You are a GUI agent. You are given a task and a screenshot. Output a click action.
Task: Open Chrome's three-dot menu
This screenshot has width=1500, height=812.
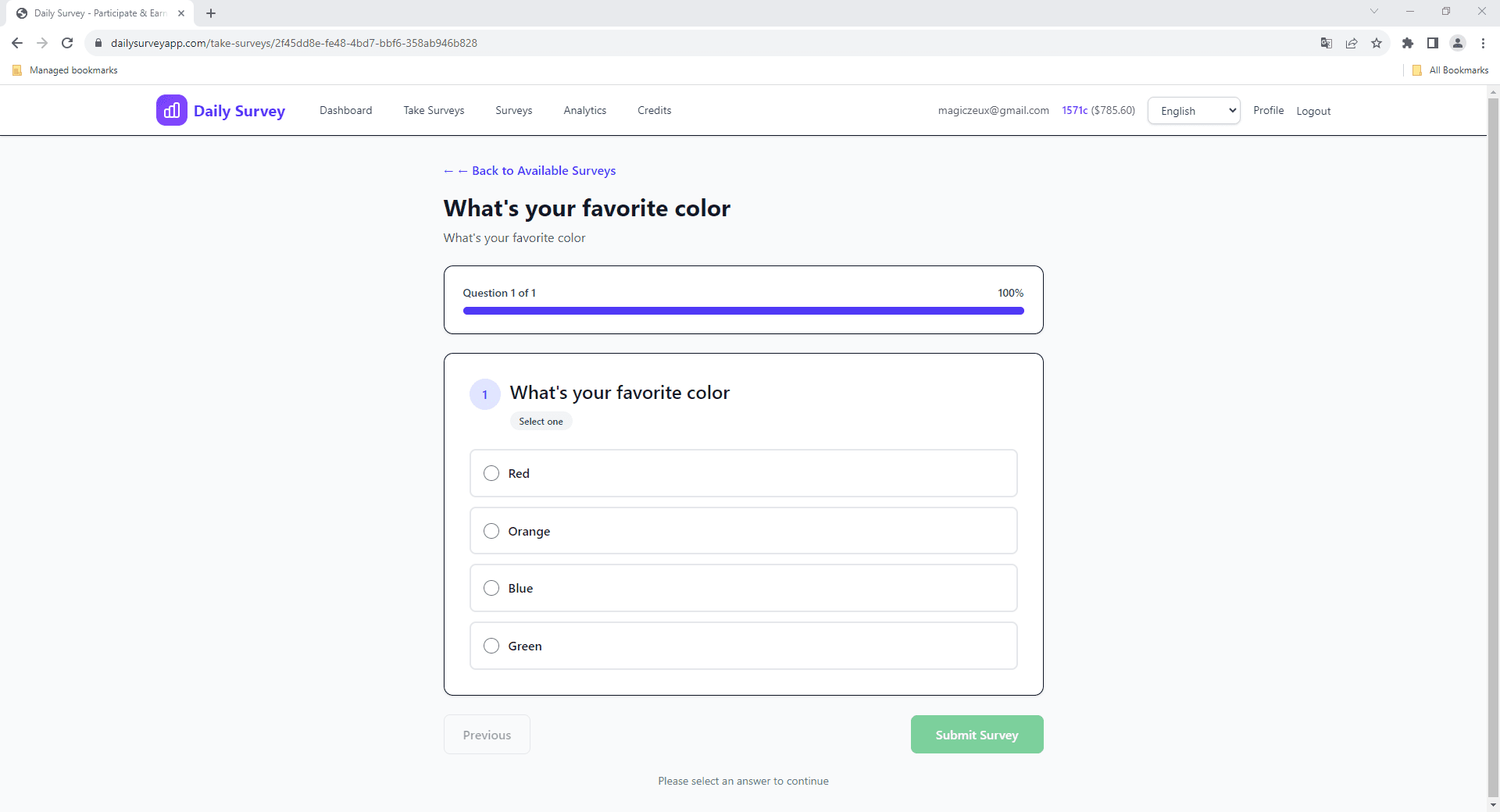(x=1483, y=43)
